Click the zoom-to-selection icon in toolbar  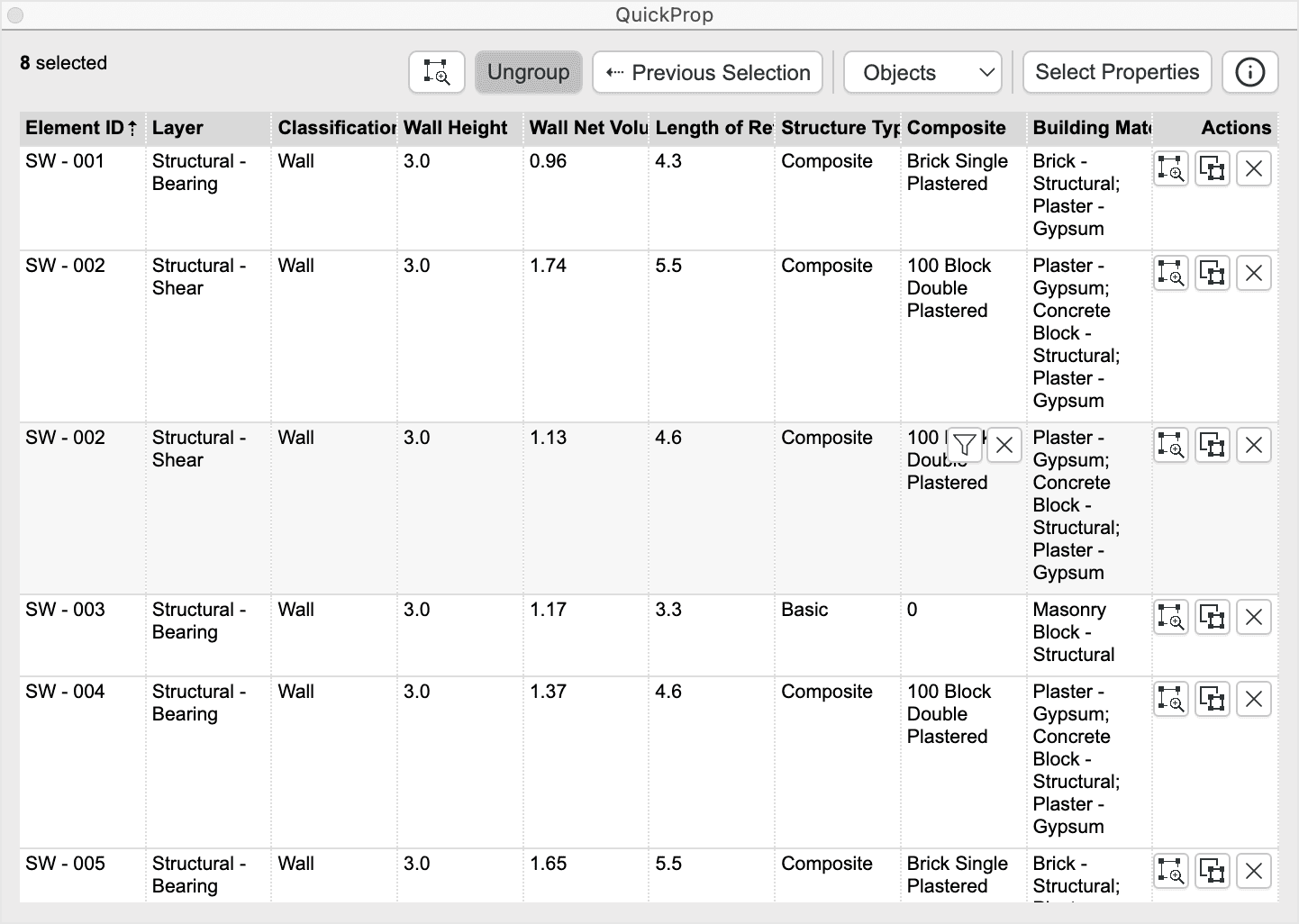click(x=437, y=72)
